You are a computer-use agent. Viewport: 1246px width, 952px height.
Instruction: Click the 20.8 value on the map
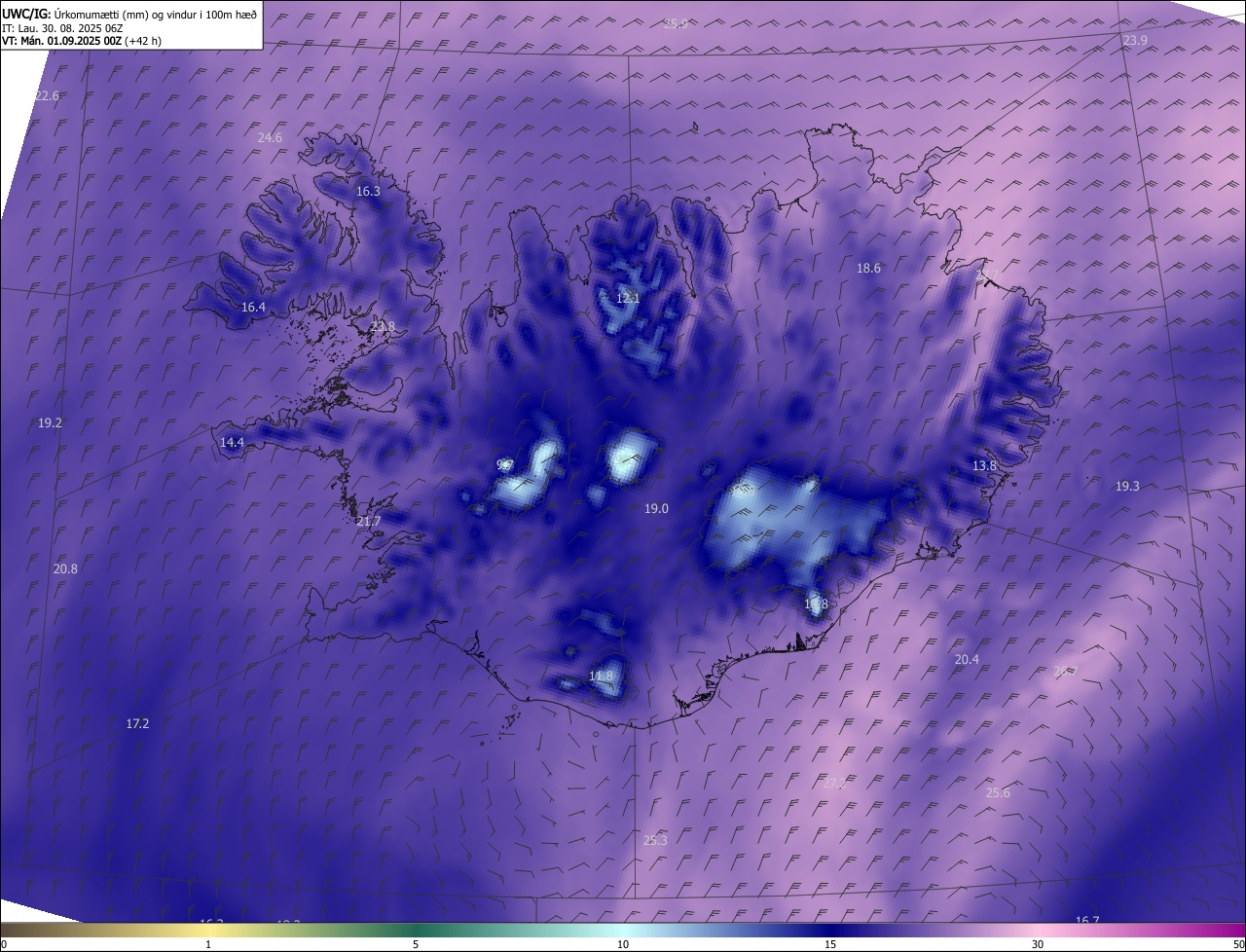point(65,568)
